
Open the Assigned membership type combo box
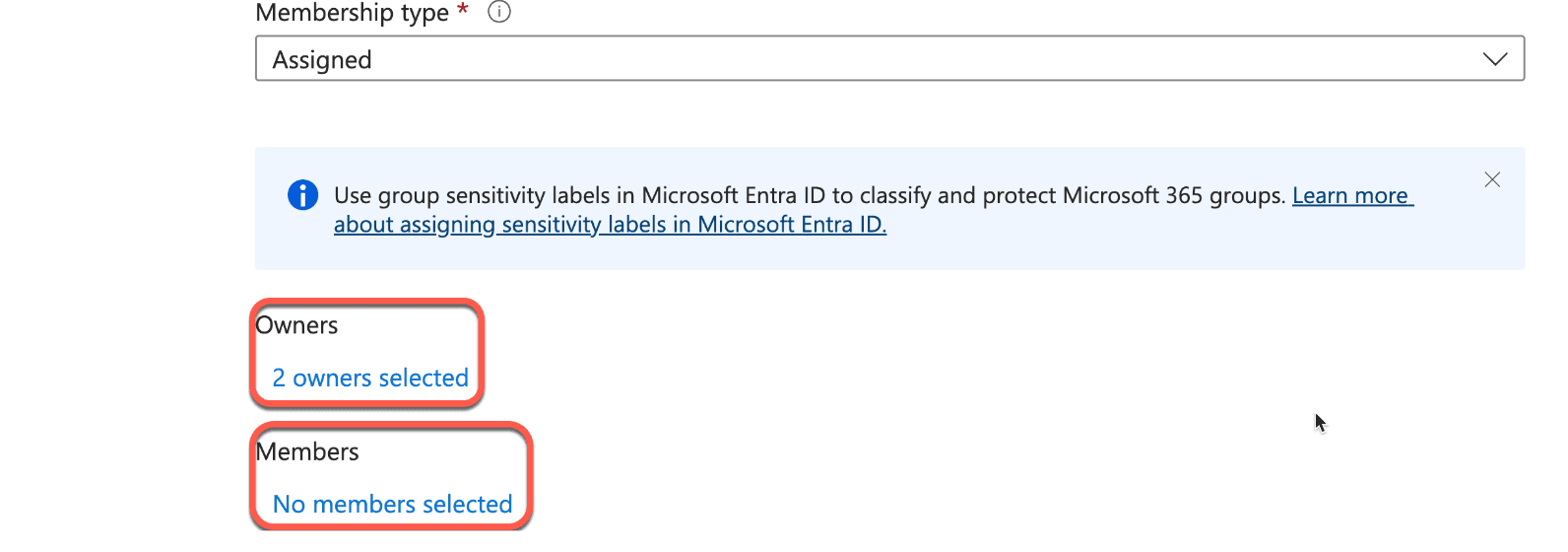click(889, 59)
